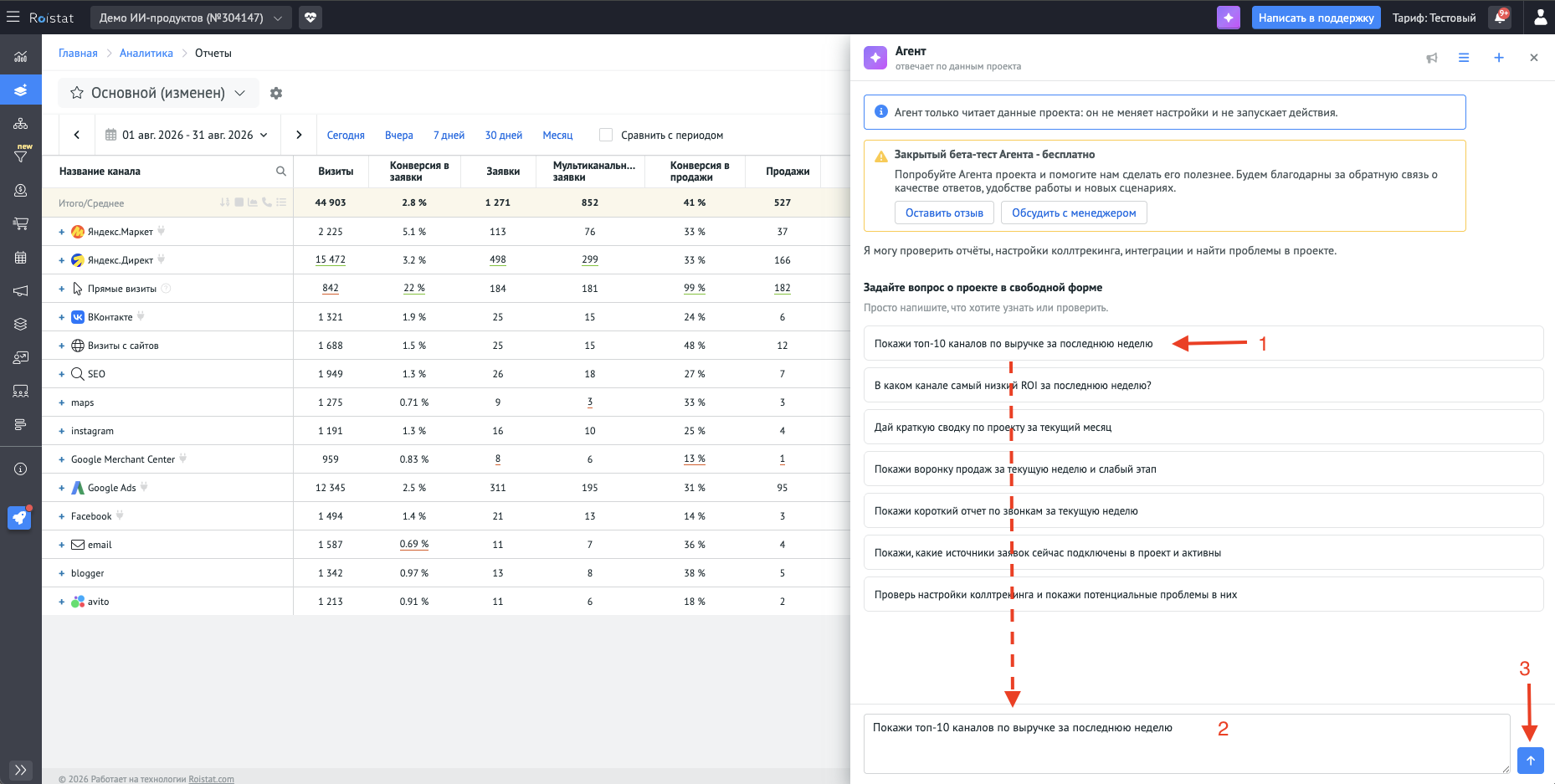
Task: Click Написать в поддержку button
Action: pyautogui.click(x=1316, y=18)
